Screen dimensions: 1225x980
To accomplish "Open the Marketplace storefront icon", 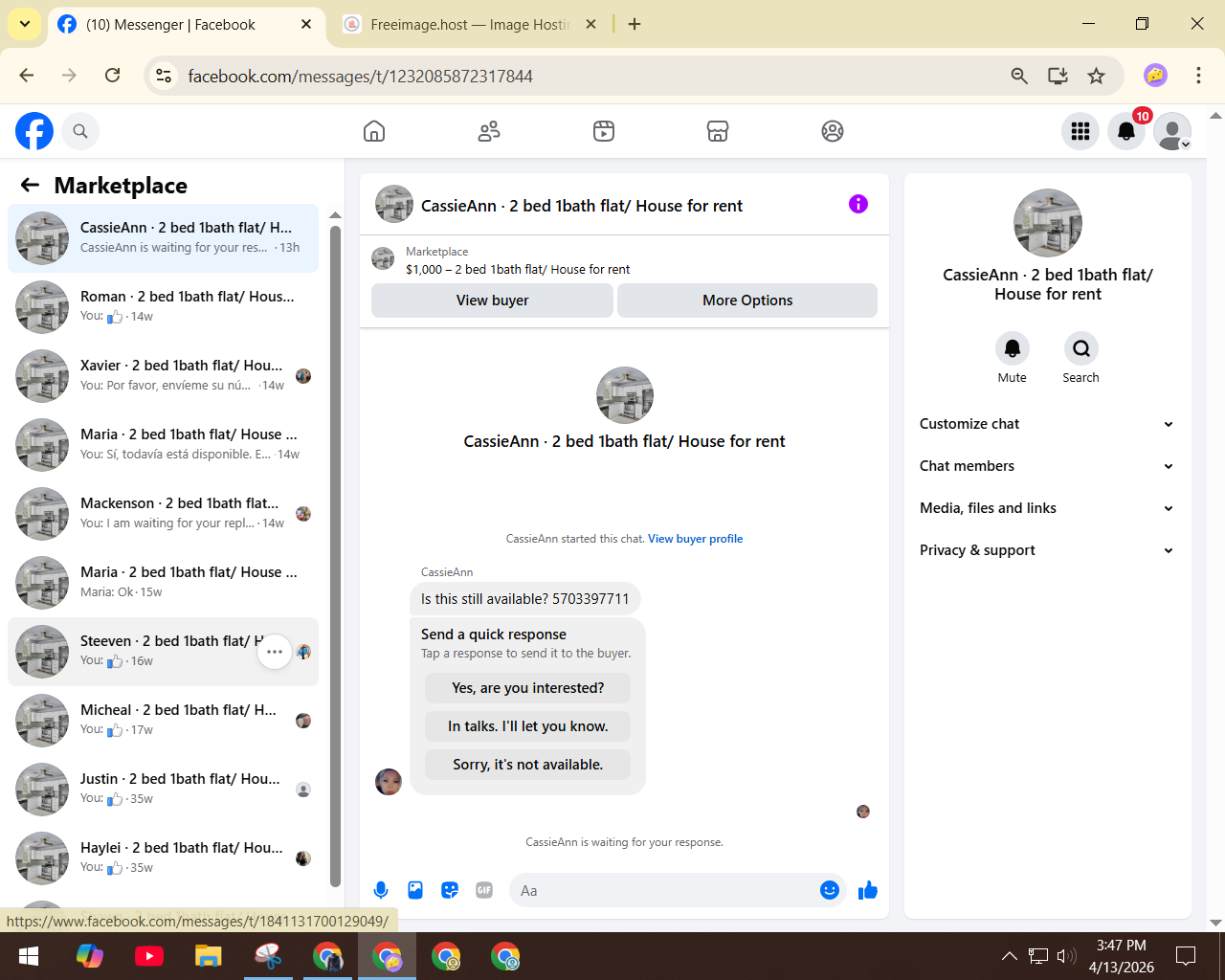I will click(718, 131).
